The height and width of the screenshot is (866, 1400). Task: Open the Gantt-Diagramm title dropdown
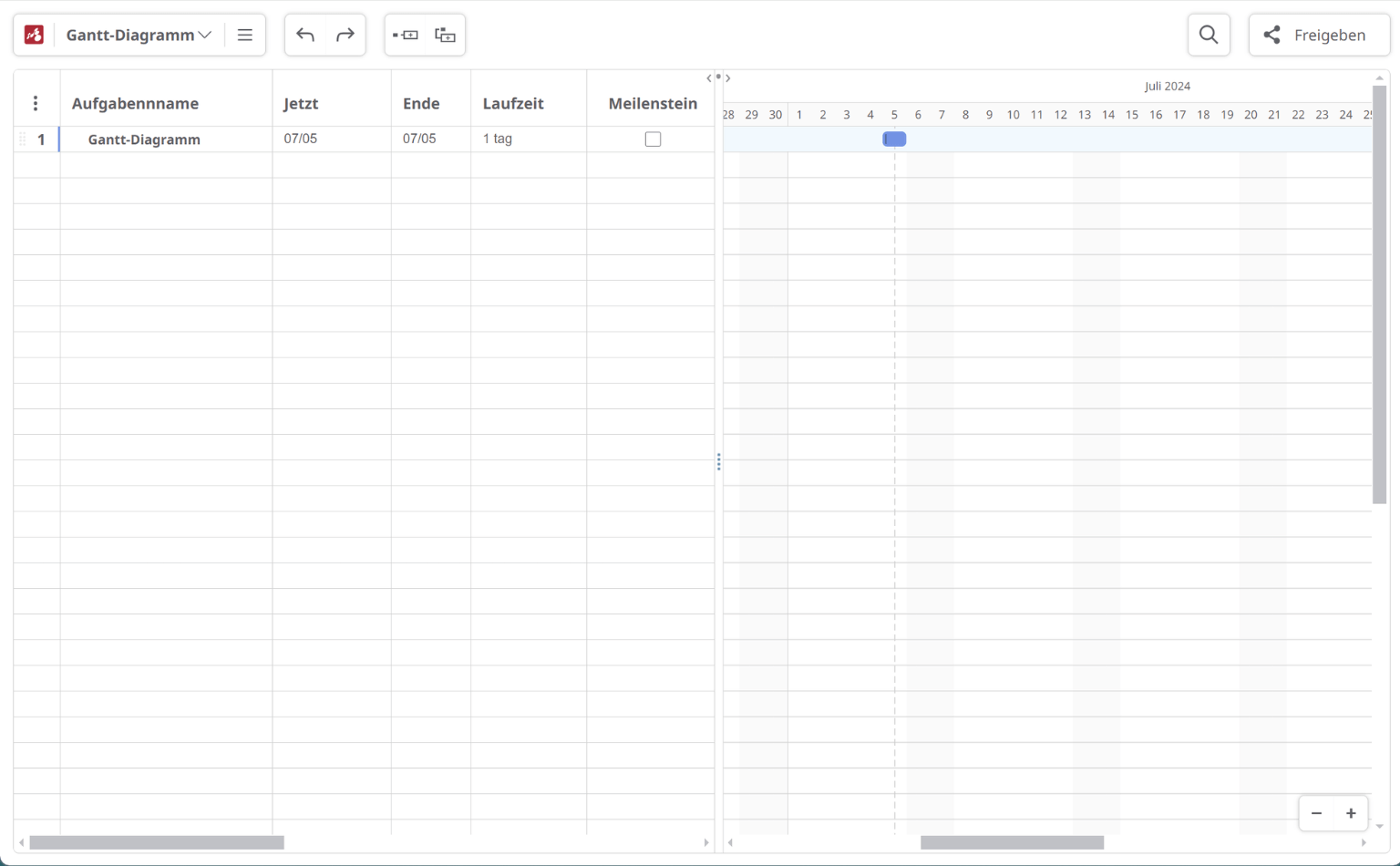(x=139, y=35)
